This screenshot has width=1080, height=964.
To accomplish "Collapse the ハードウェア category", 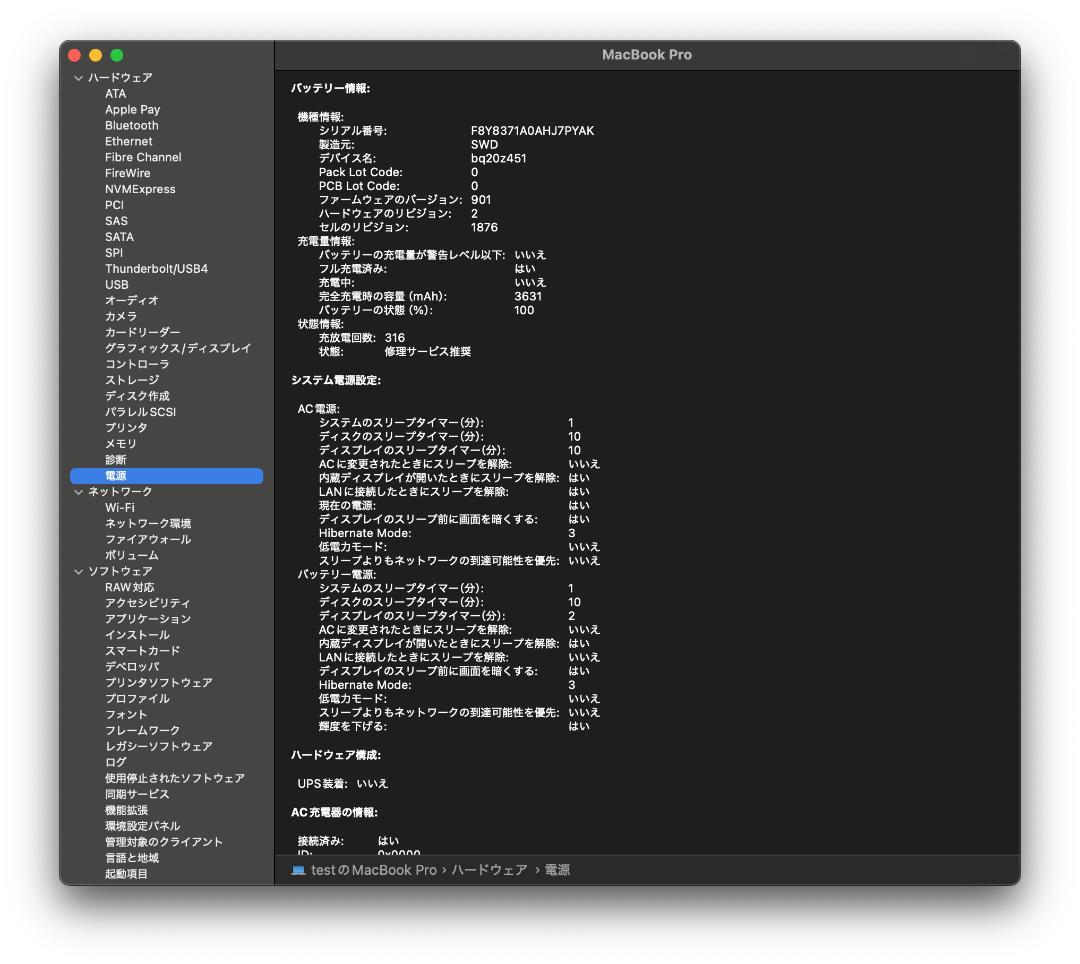I will click(78, 77).
